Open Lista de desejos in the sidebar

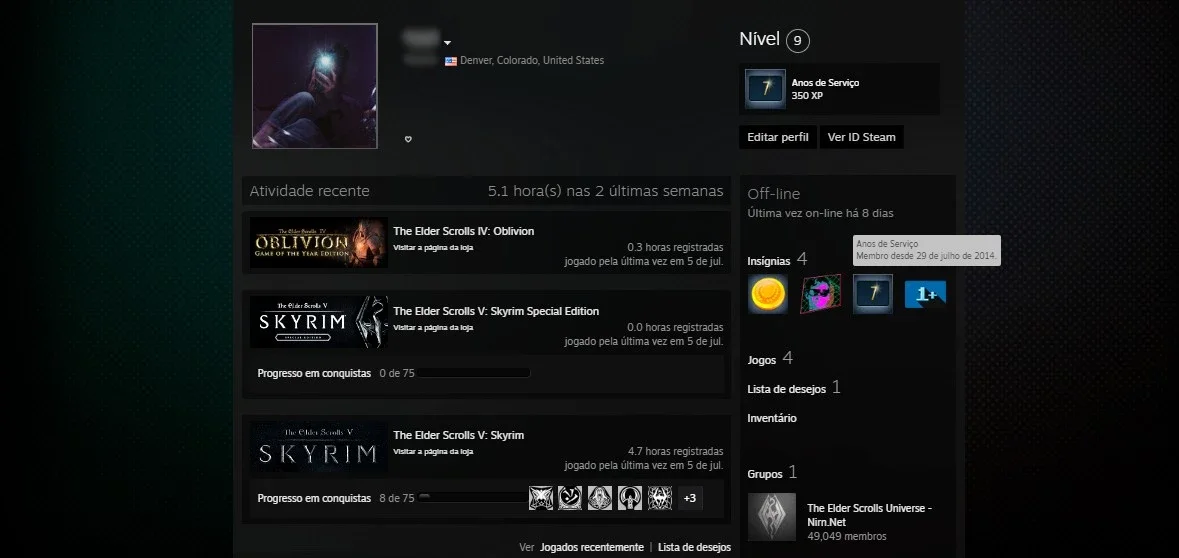[x=787, y=389]
